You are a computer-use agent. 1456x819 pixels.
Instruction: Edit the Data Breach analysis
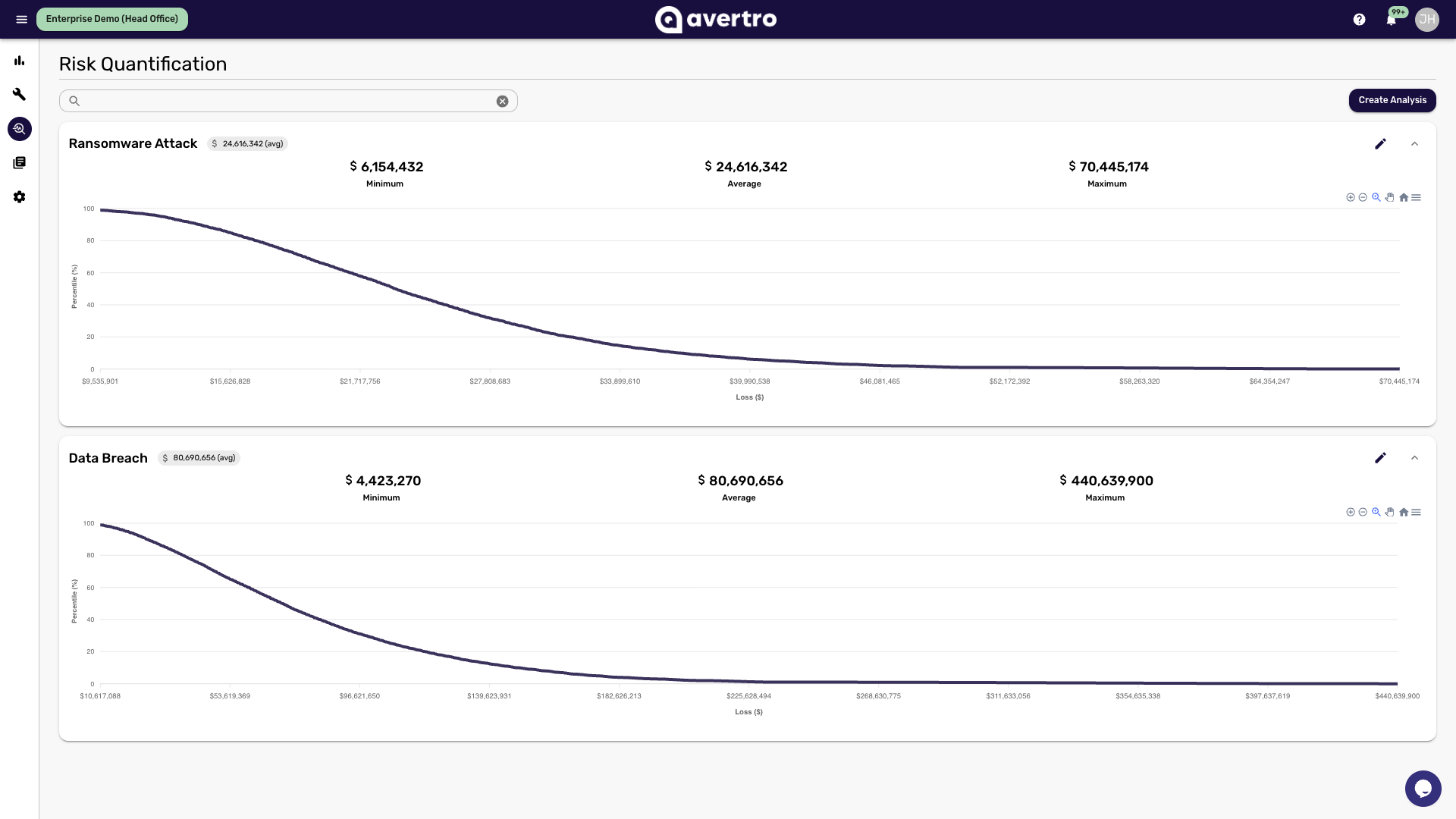click(x=1380, y=458)
